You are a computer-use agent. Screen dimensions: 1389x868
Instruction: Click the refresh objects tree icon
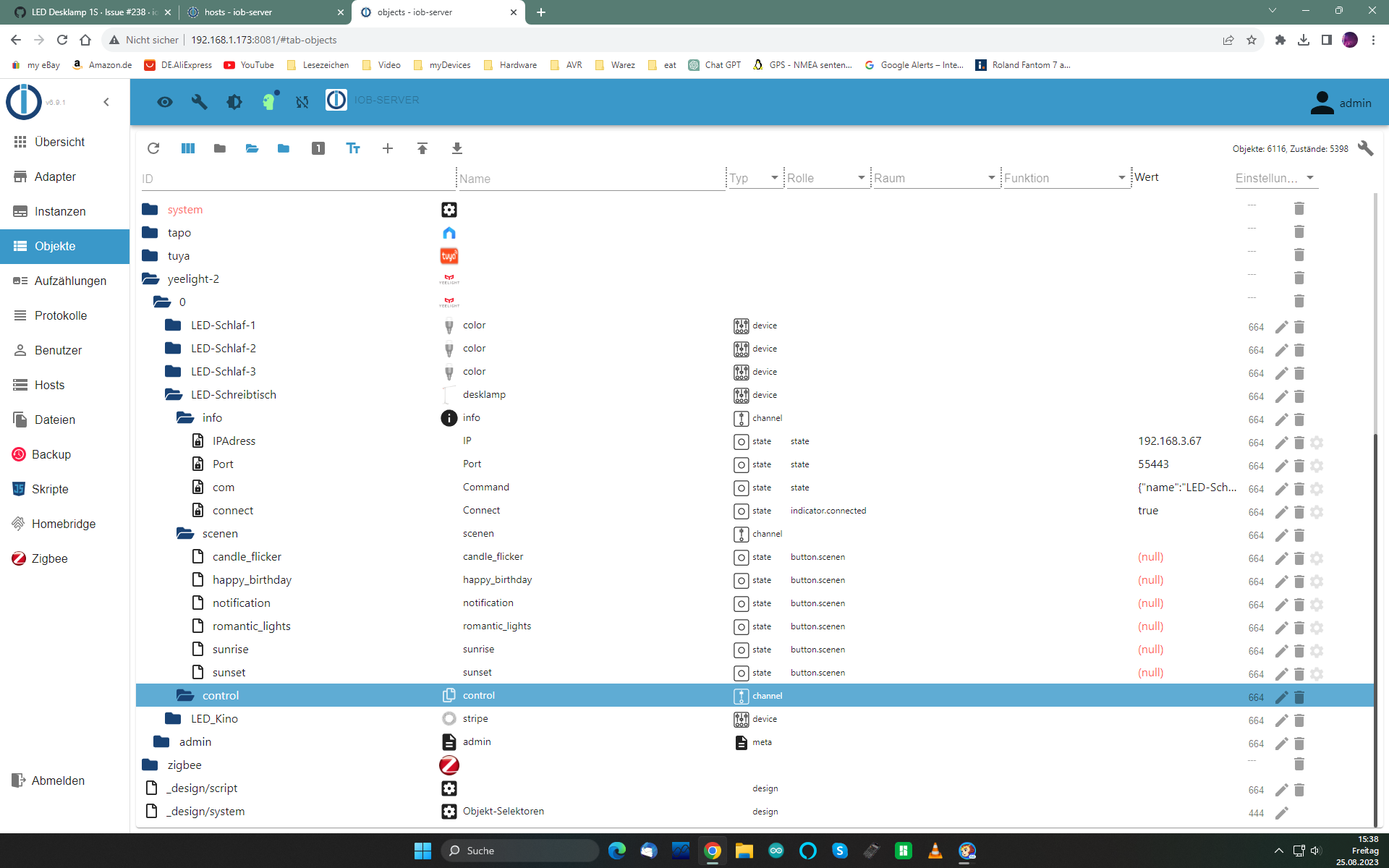pyautogui.click(x=153, y=148)
